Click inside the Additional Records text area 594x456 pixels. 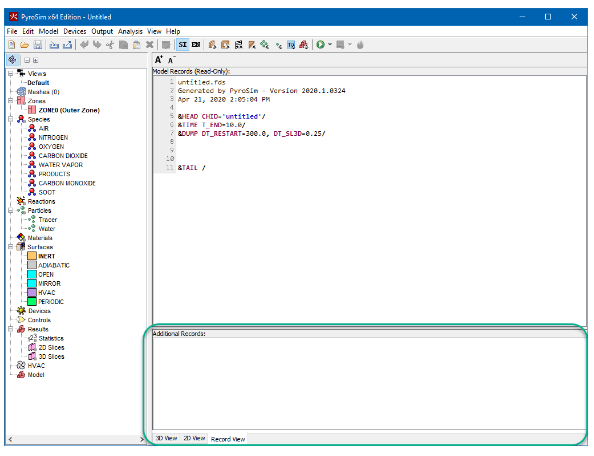coord(369,384)
